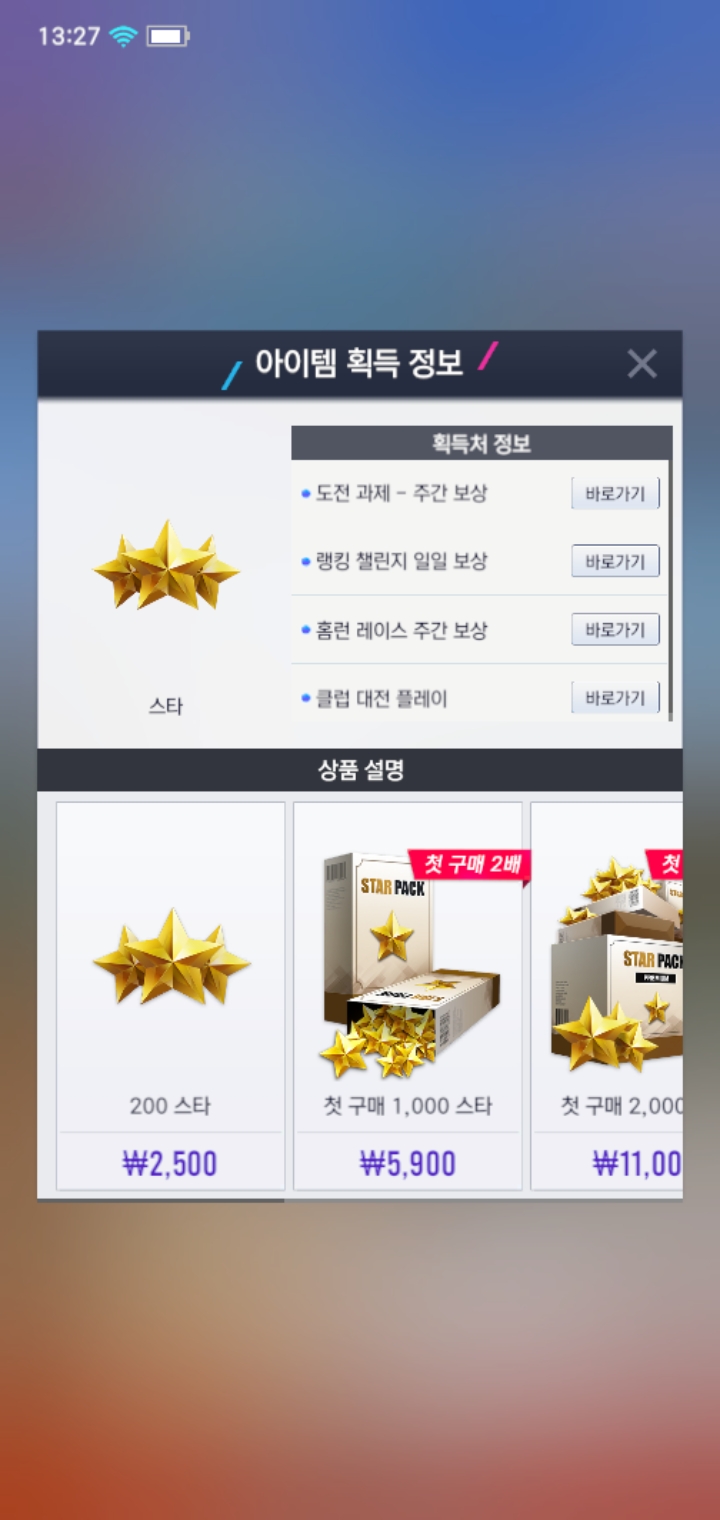Select the 2,000 스타 Star Pack boxes image
This screenshot has height=1520, width=720.
(616, 964)
